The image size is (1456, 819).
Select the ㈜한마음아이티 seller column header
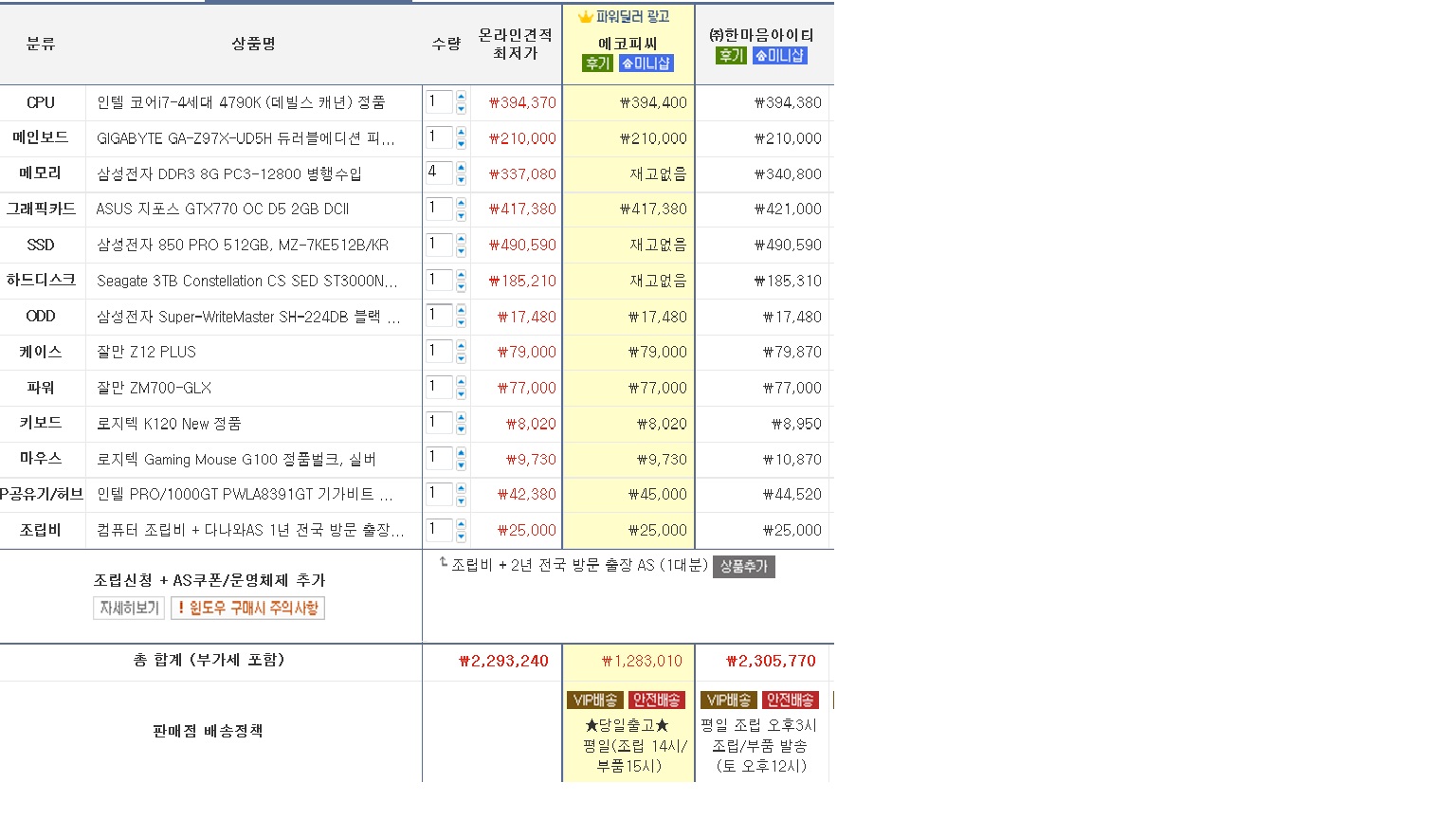point(761,35)
